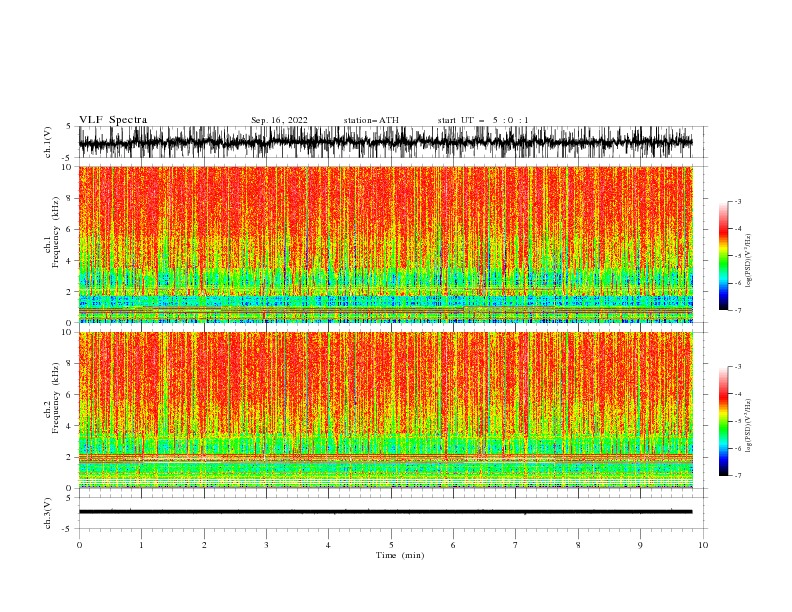Screen dimensions: 792x612
Task: Click the "4" tick on ch.2 frequency axis
Action: (69, 426)
